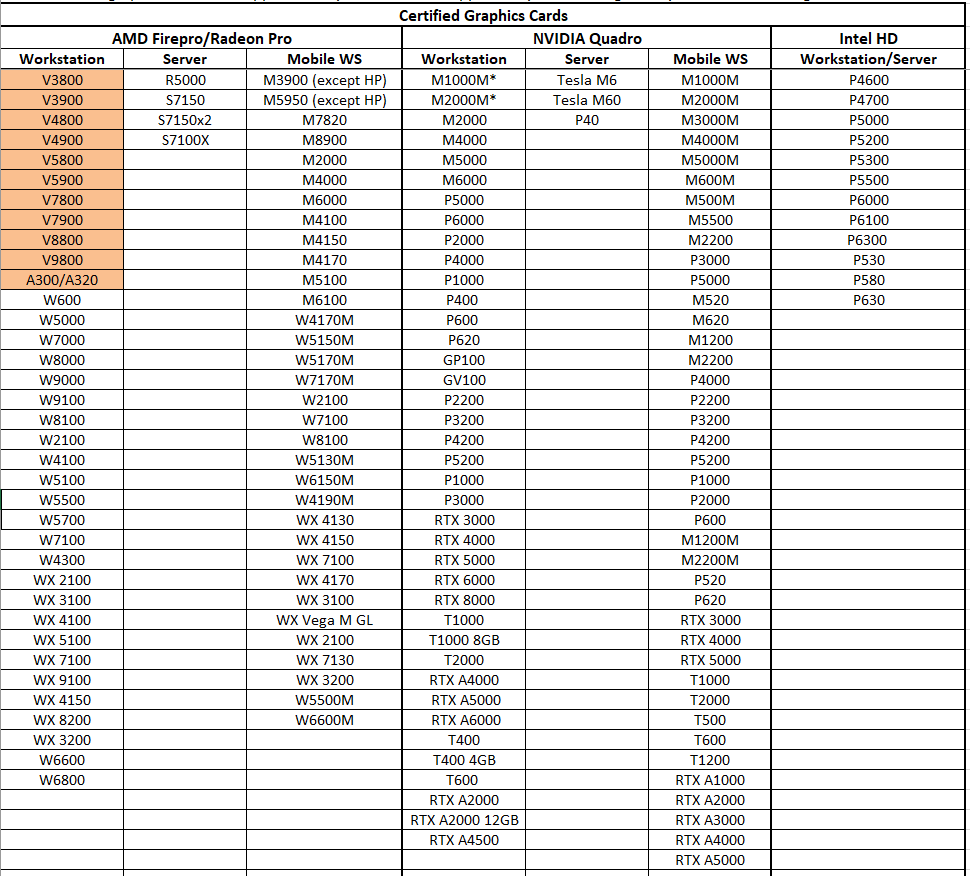The height and width of the screenshot is (876, 970).
Task: Select the M7820 cell
Action: (x=324, y=120)
